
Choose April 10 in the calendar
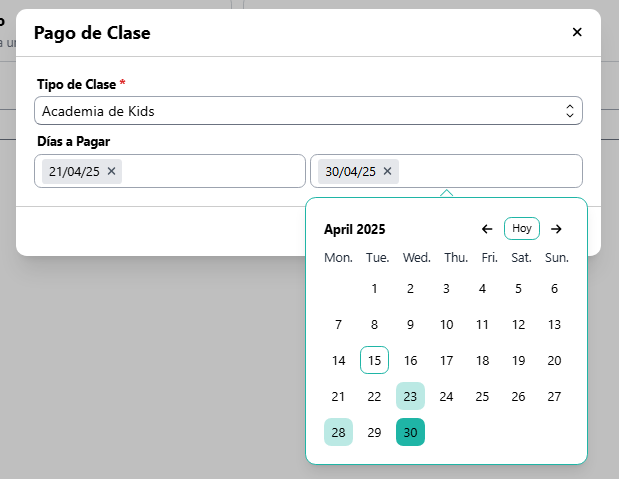click(x=446, y=325)
